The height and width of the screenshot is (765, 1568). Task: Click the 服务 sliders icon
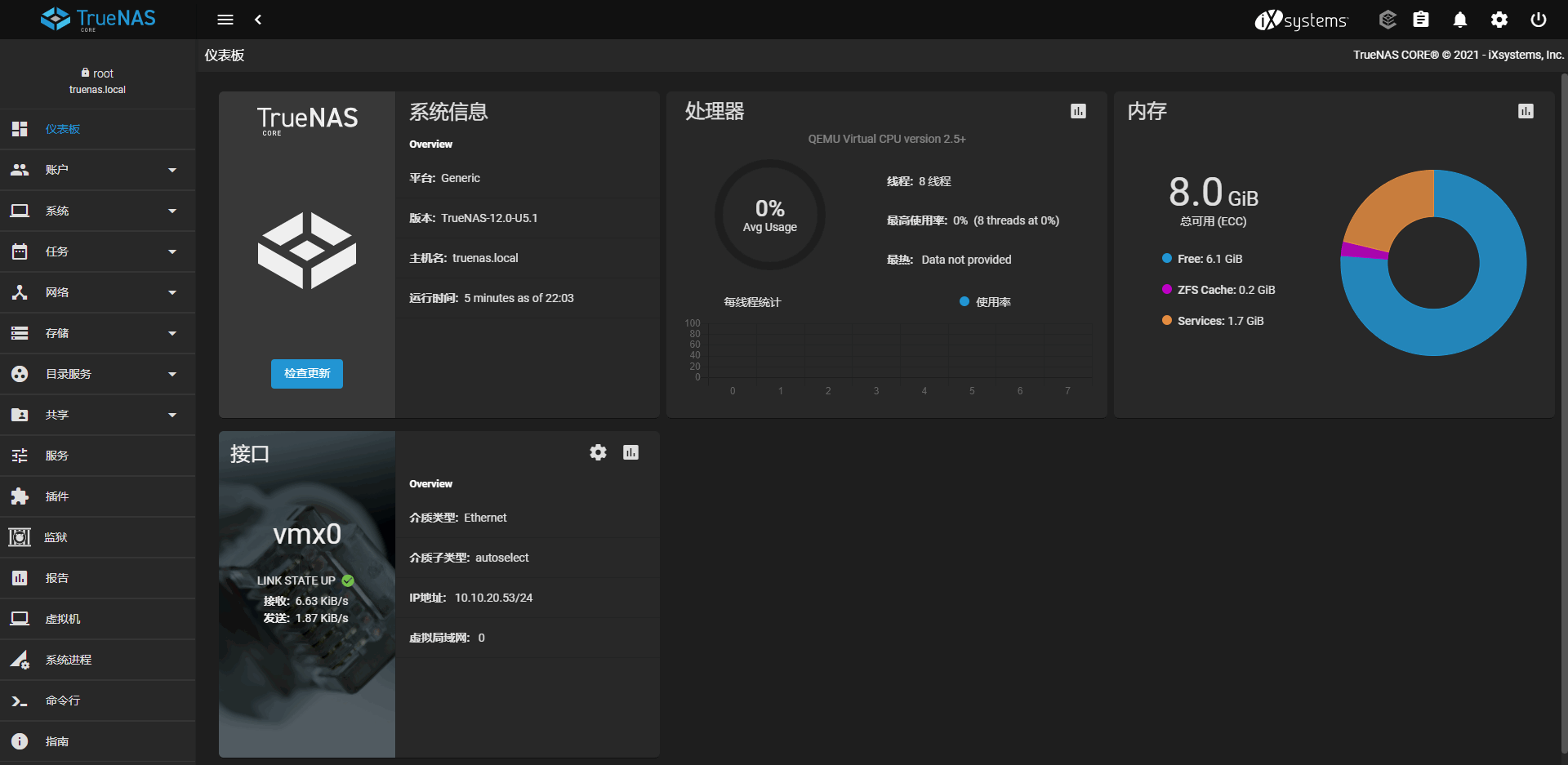(20, 456)
